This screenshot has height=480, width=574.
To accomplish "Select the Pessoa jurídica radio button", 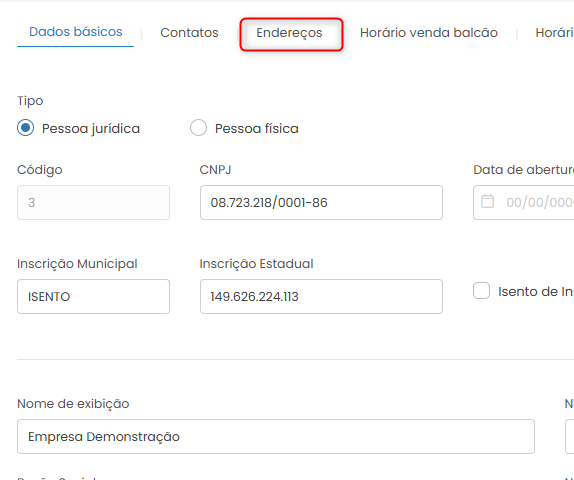I will (x=26, y=128).
